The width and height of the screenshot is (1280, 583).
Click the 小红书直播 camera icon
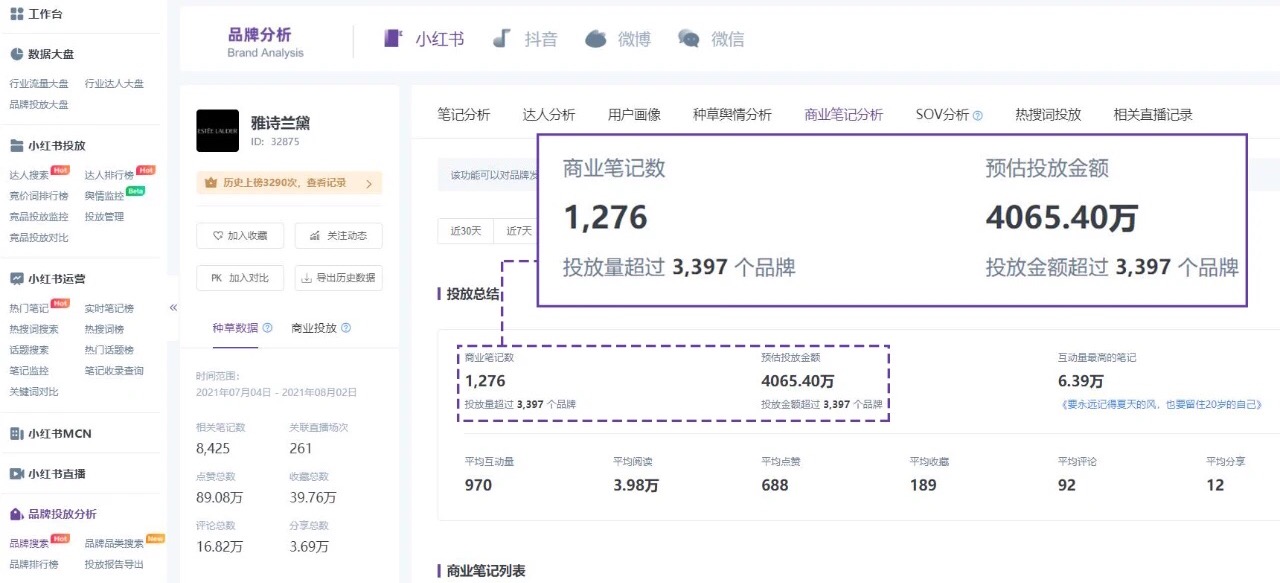[16, 474]
